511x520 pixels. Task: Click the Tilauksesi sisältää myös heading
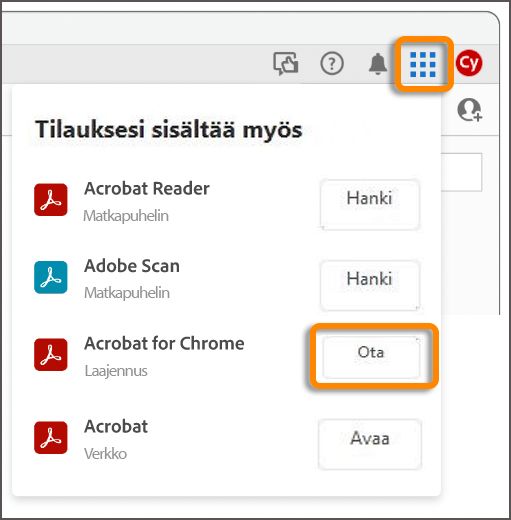tap(169, 129)
